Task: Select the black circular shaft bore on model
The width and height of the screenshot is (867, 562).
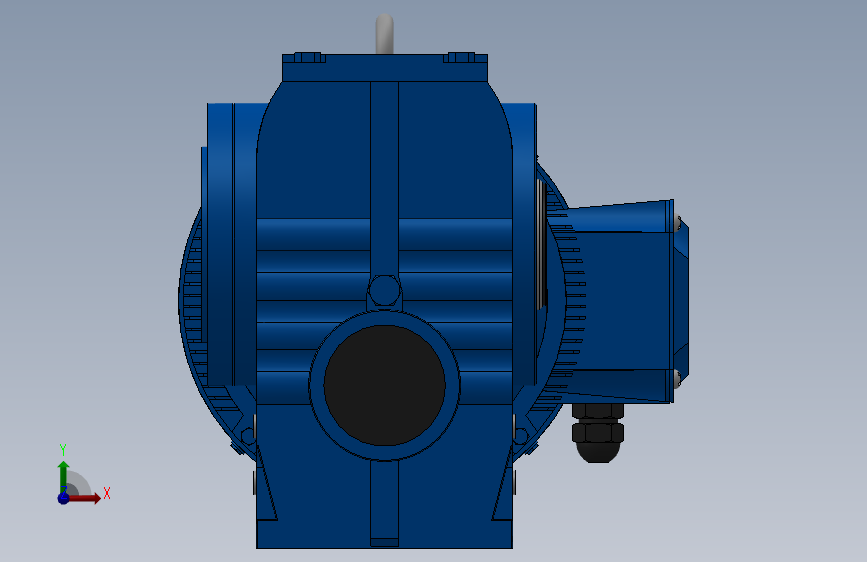Action: [384, 386]
